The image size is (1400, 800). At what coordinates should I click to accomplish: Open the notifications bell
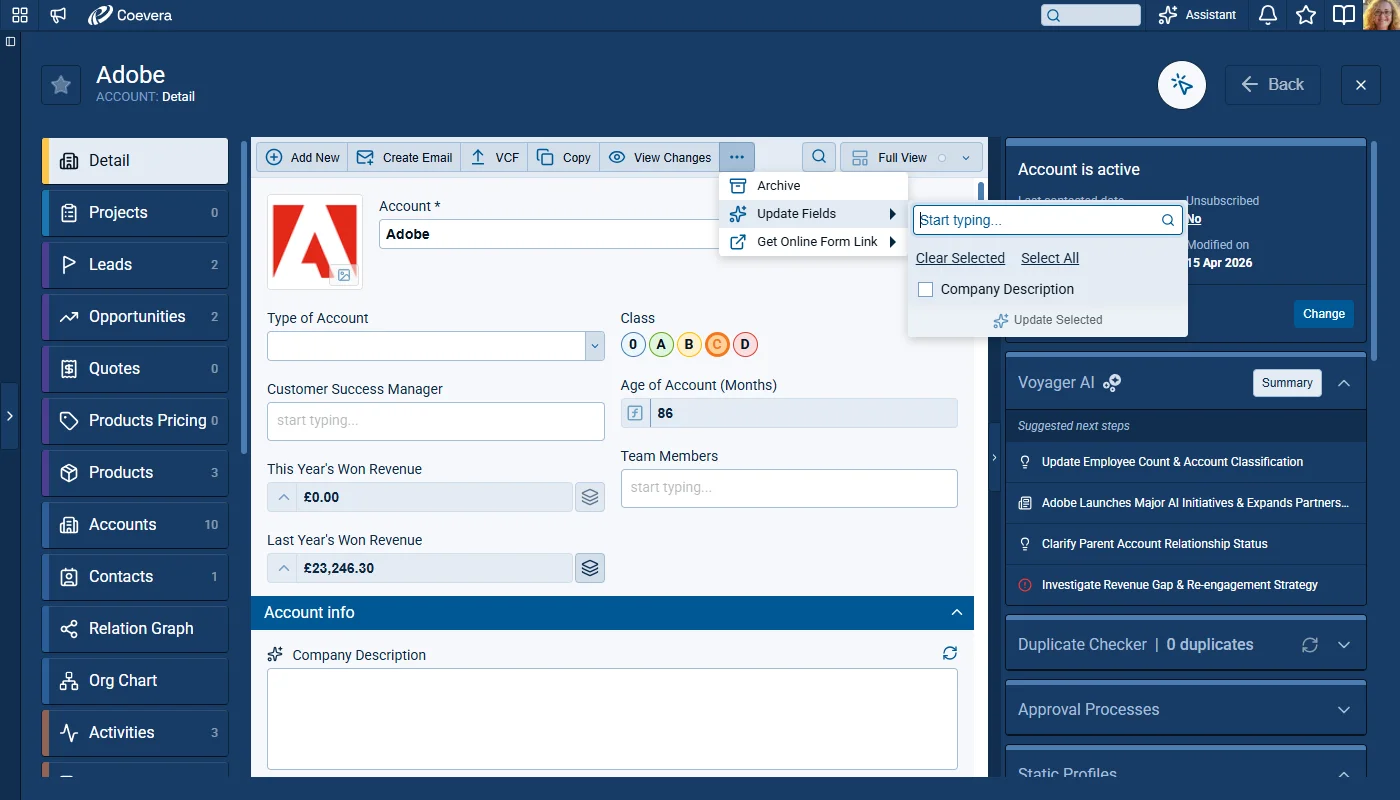click(1268, 15)
